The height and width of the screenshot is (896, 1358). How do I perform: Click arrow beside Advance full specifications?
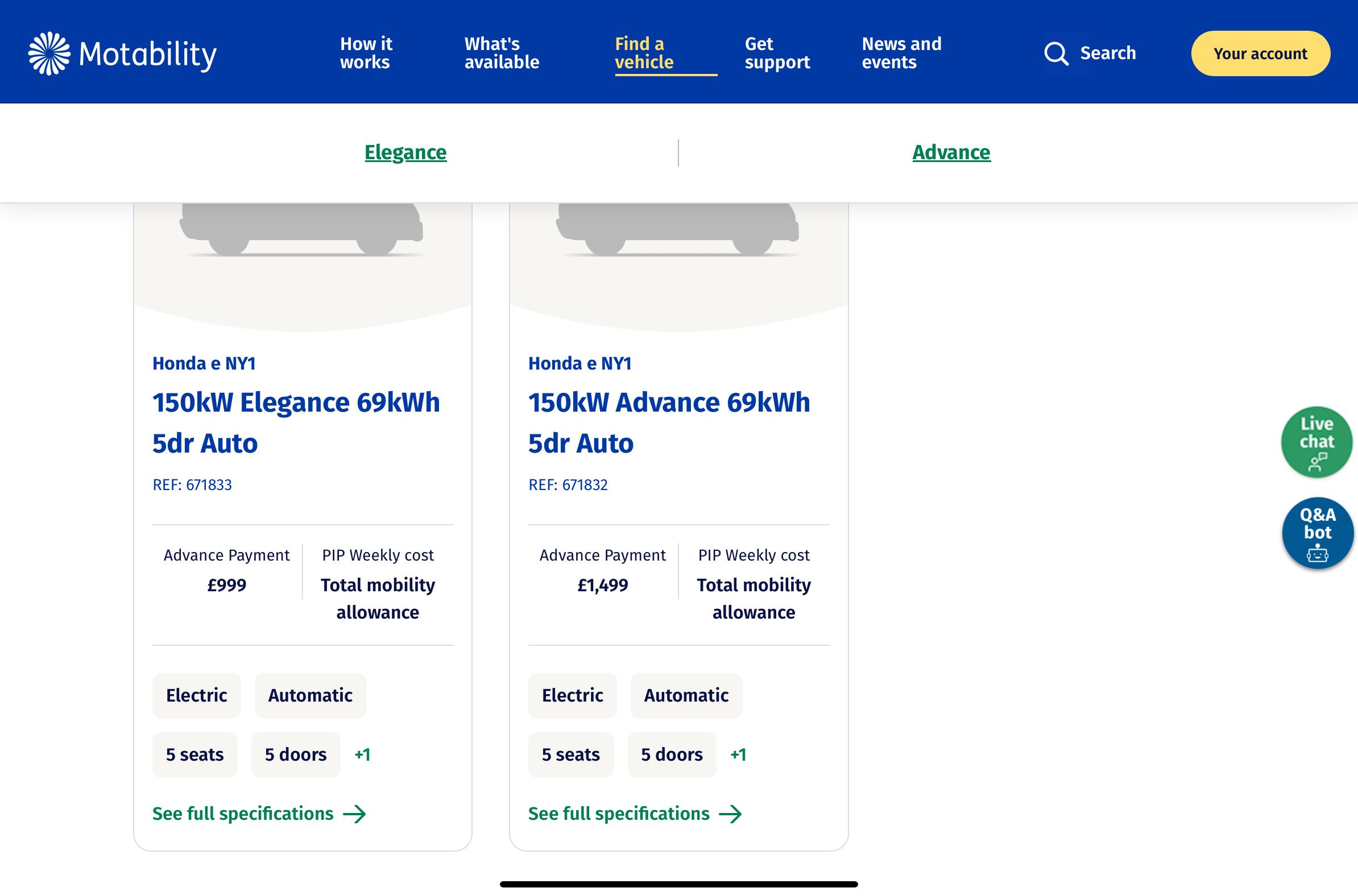click(730, 814)
